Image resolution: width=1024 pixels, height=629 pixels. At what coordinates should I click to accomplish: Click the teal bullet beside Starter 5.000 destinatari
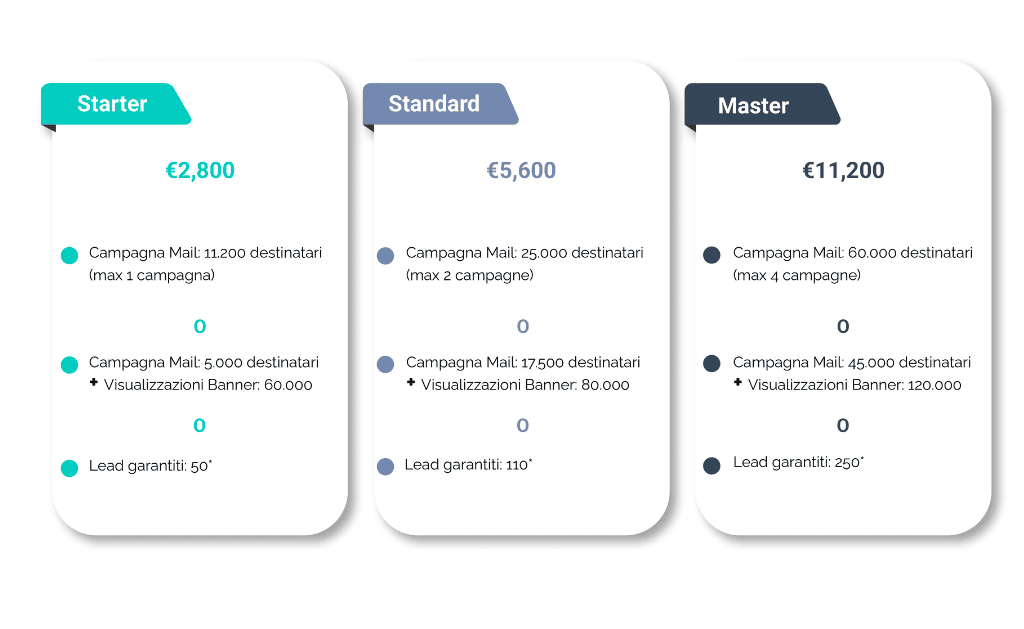click(69, 365)
